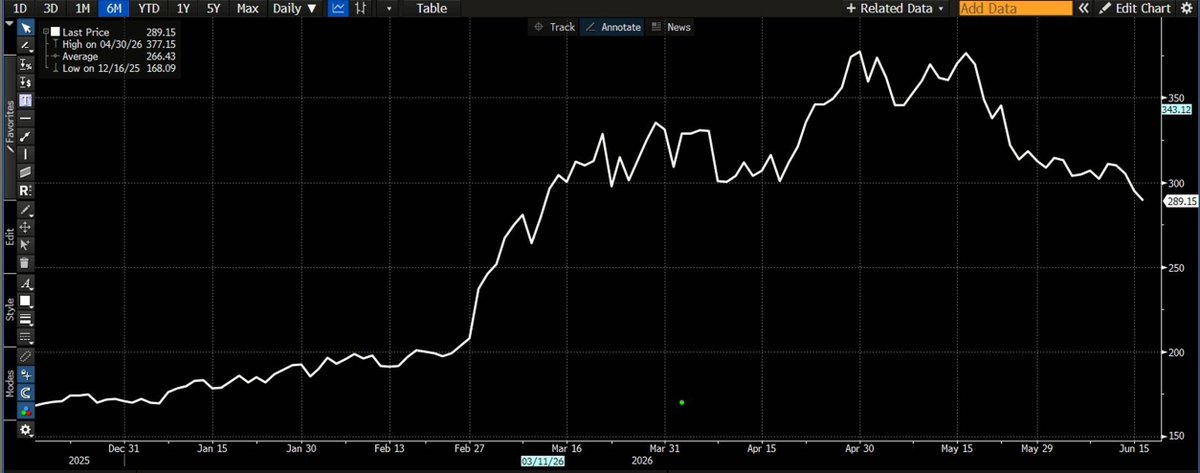Toggle News overlay on chart
The image size is (1200, 473).
pos(671,27)
